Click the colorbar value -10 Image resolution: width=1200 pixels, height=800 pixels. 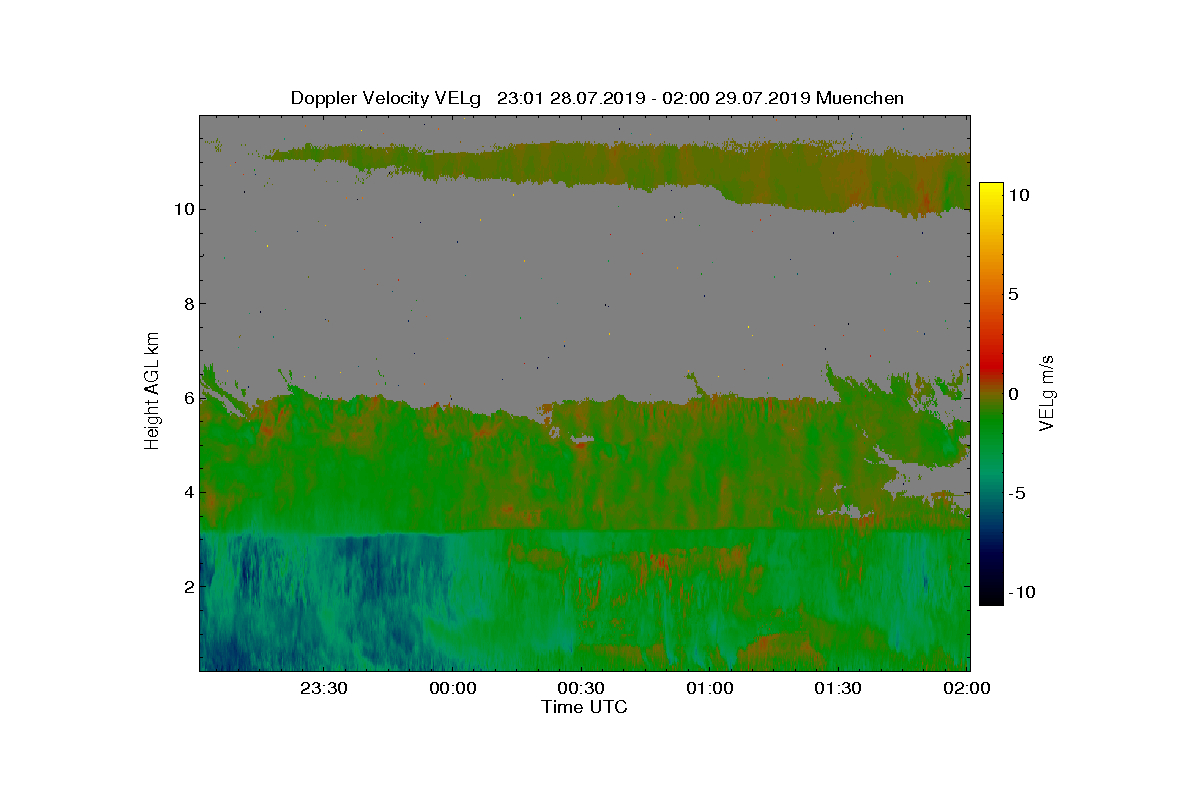tap(1021, 592)
